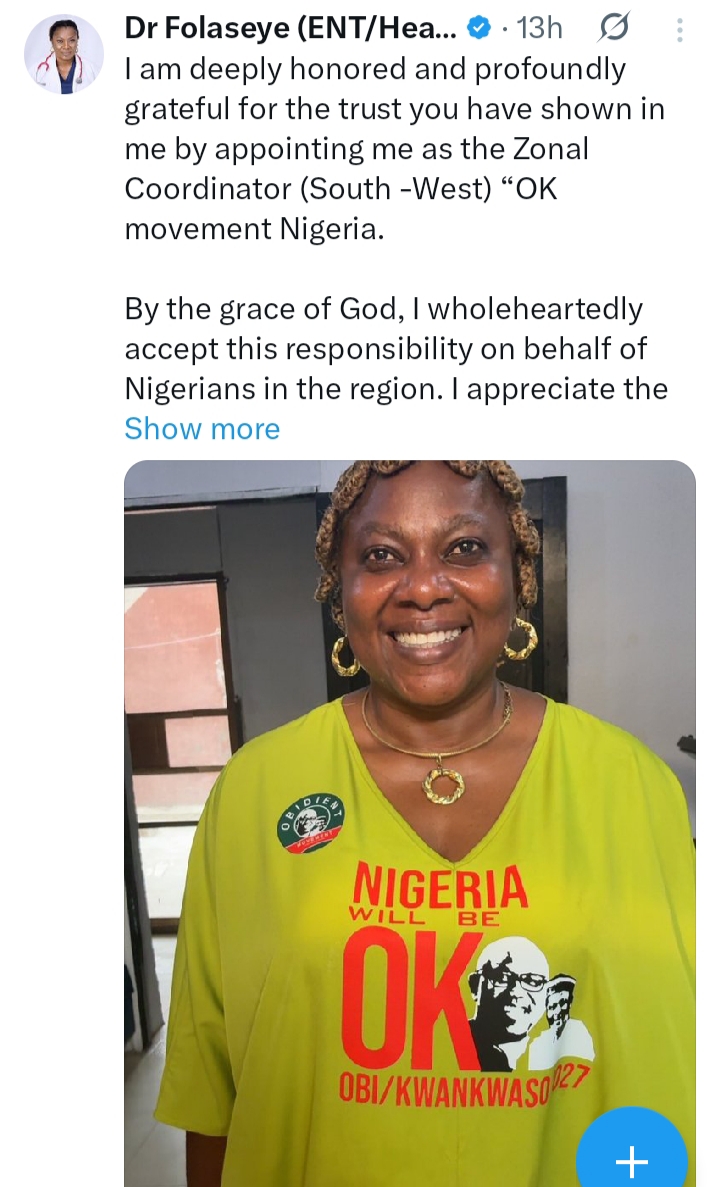Click the large red OK letters
The height and width of the screenshot is (1187, 720).
pyautogui.click(x=406, y=990)
